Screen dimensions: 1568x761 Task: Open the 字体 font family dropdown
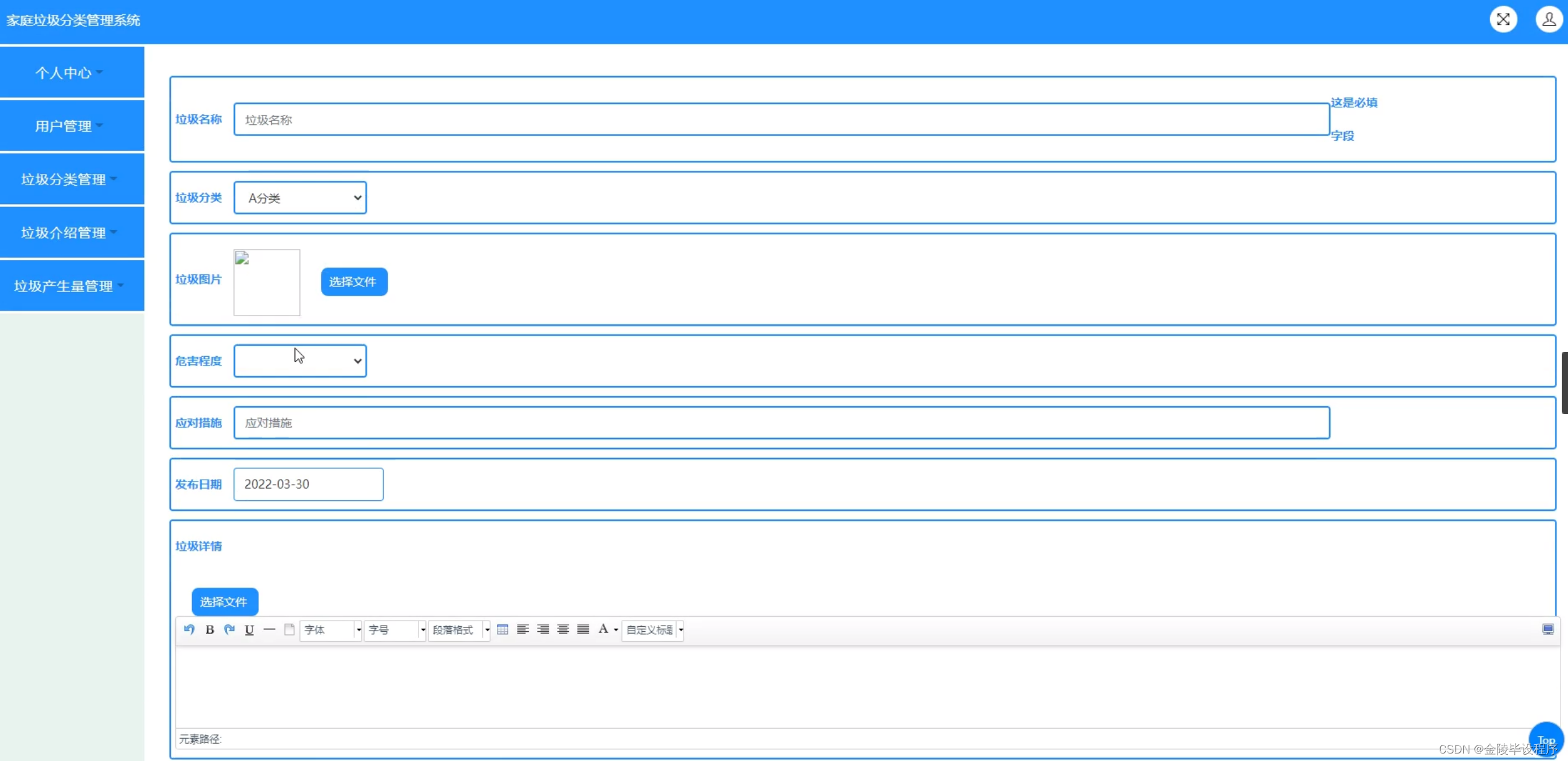[x=331, y=630]
